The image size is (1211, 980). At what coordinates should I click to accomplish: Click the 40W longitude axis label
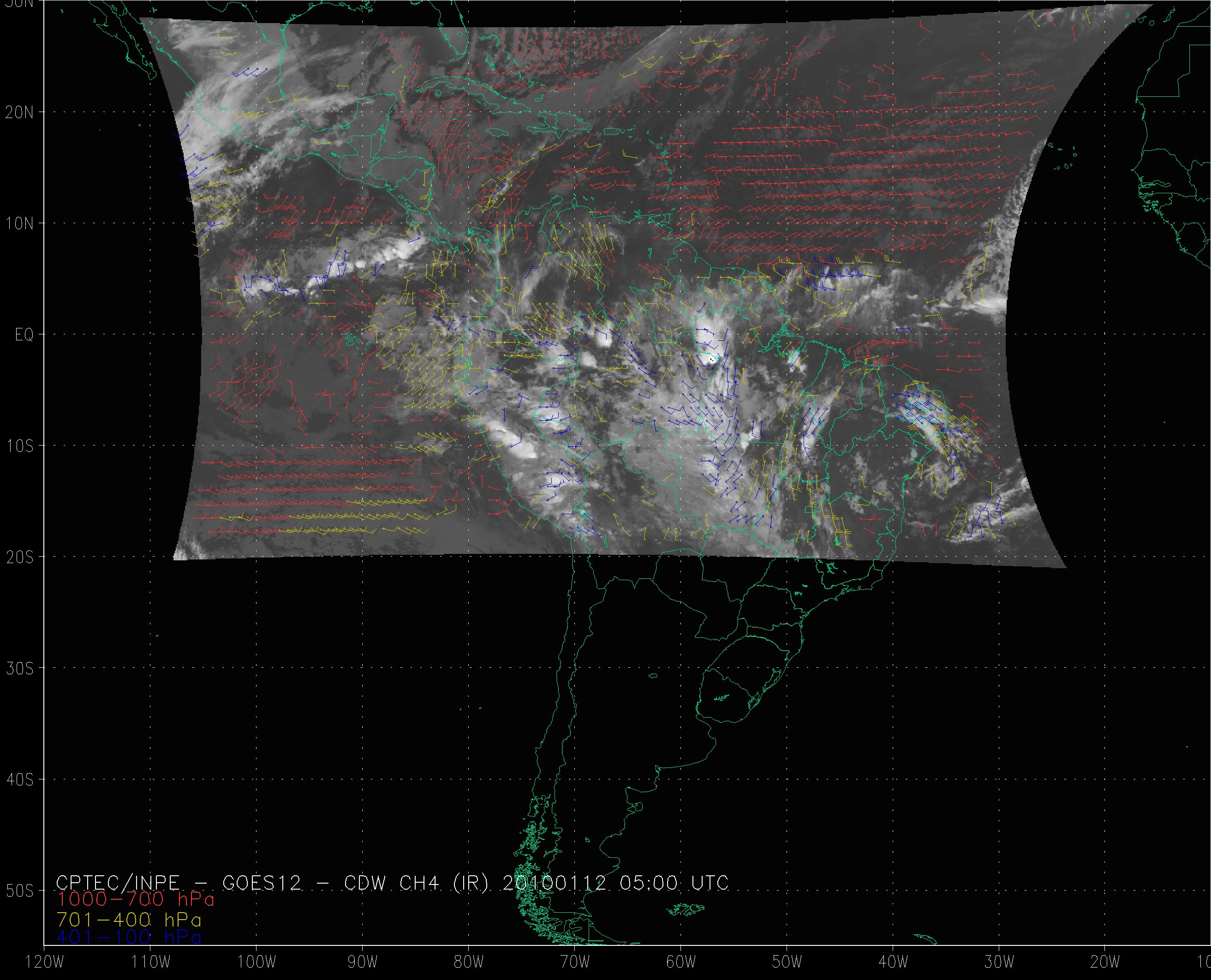[x=893, y=962]
